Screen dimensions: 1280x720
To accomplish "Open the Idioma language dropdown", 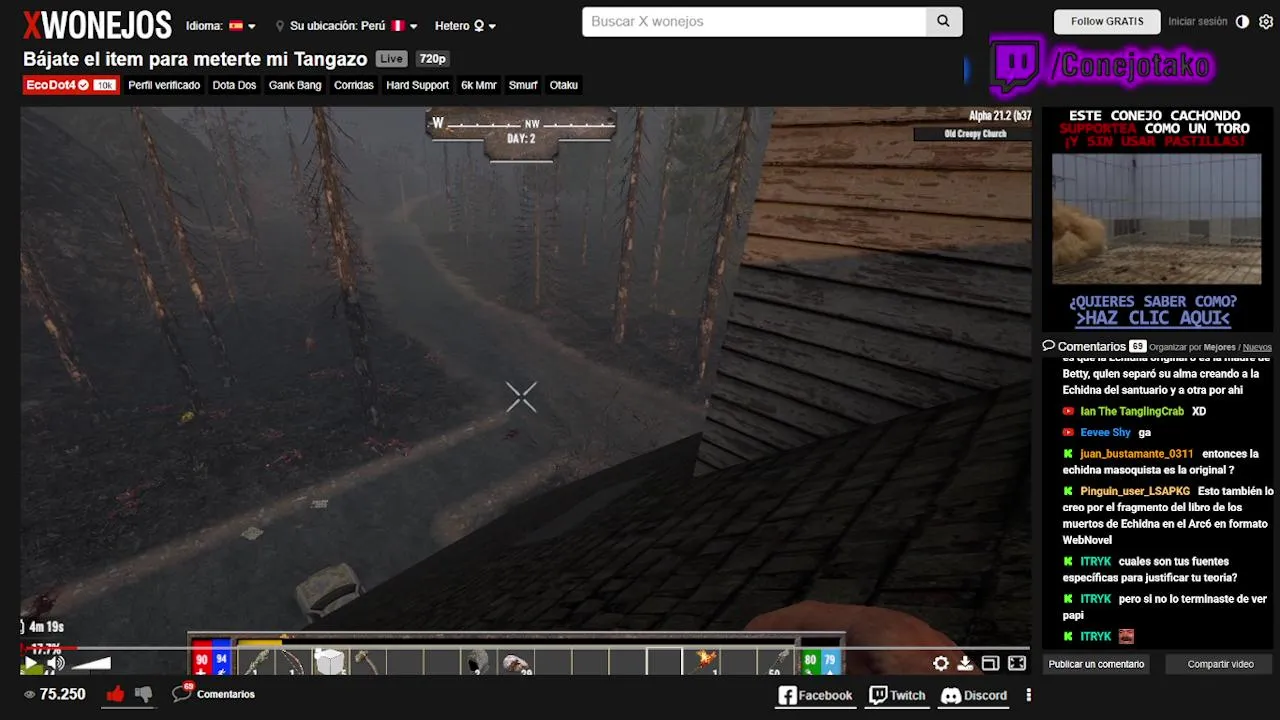I will pos(221,26).
